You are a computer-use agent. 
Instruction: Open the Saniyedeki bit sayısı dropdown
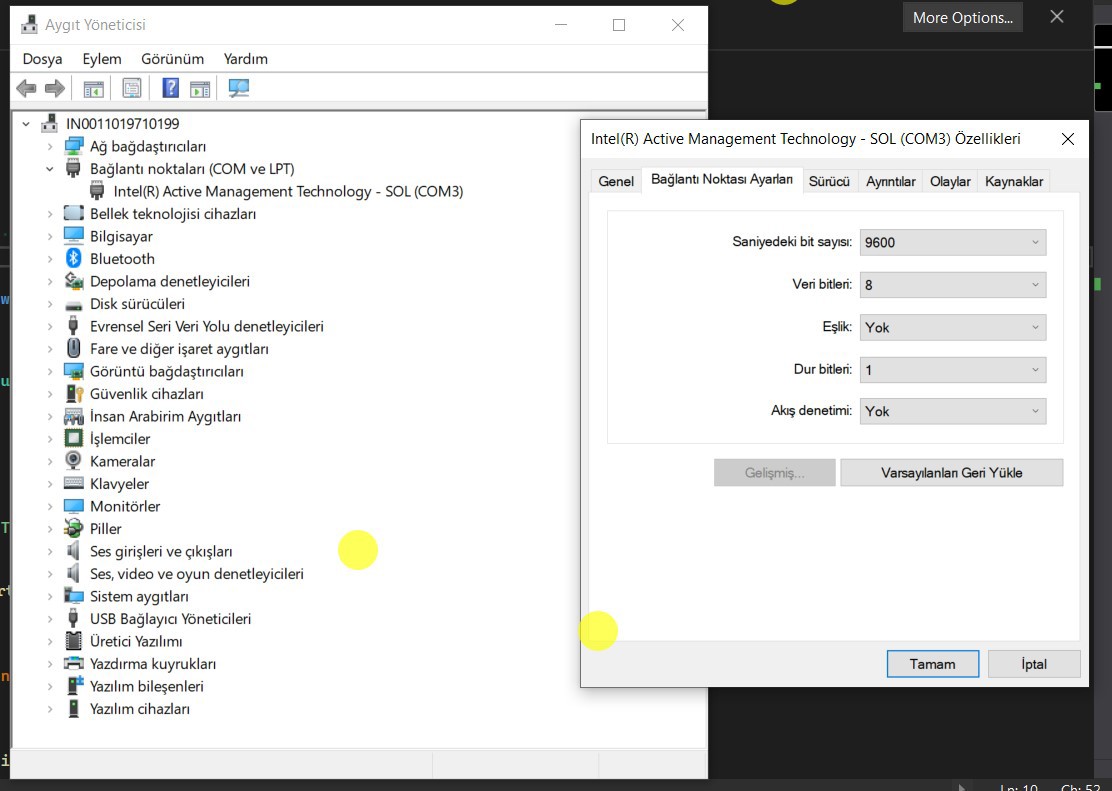click(952, 243)
